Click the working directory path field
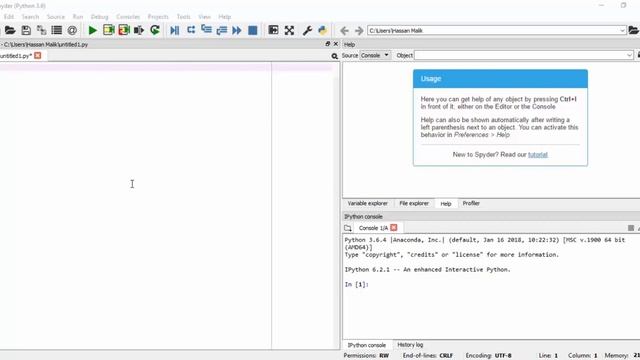640x360 pixels. click(x=493, y=31)
